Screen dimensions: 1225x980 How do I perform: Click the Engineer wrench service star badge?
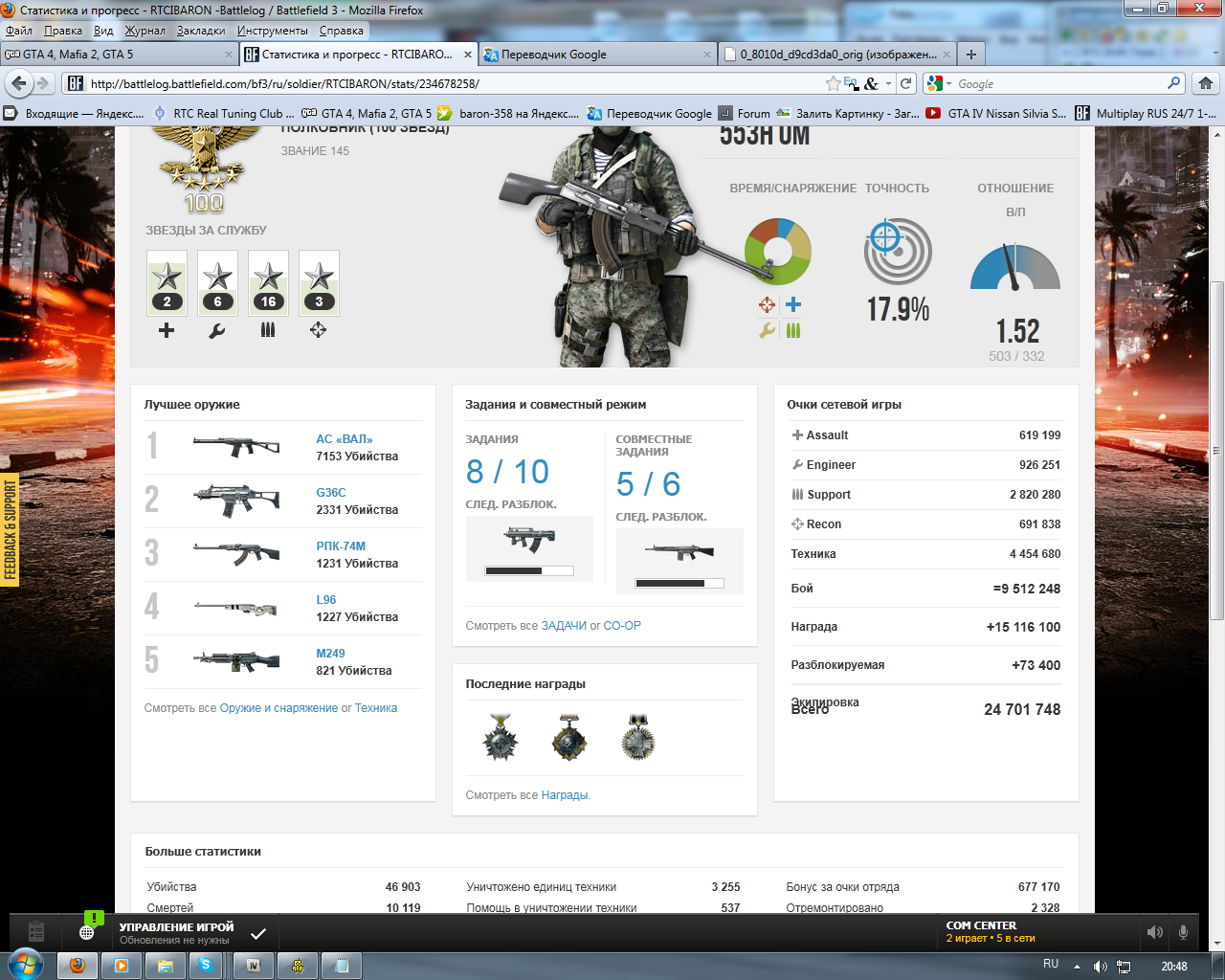tap(217, 283)
